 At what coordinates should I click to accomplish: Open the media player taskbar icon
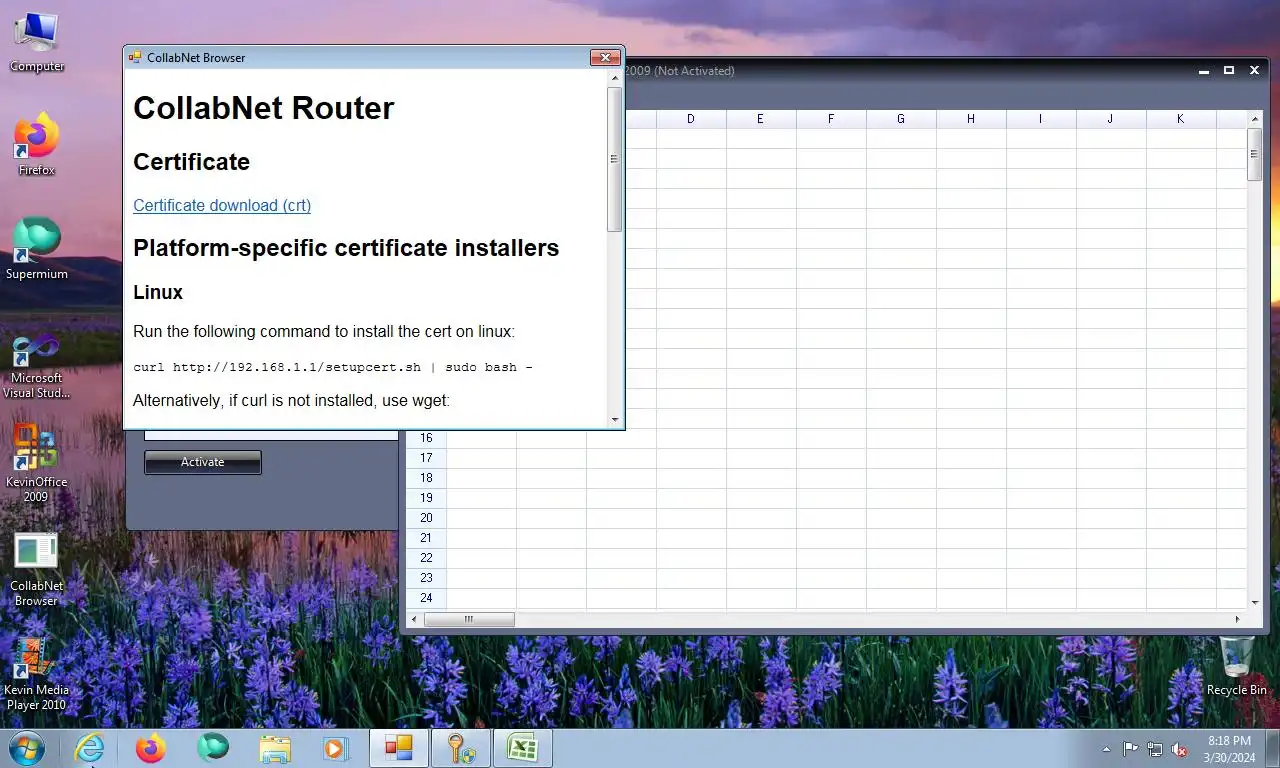tap(335, 748)
